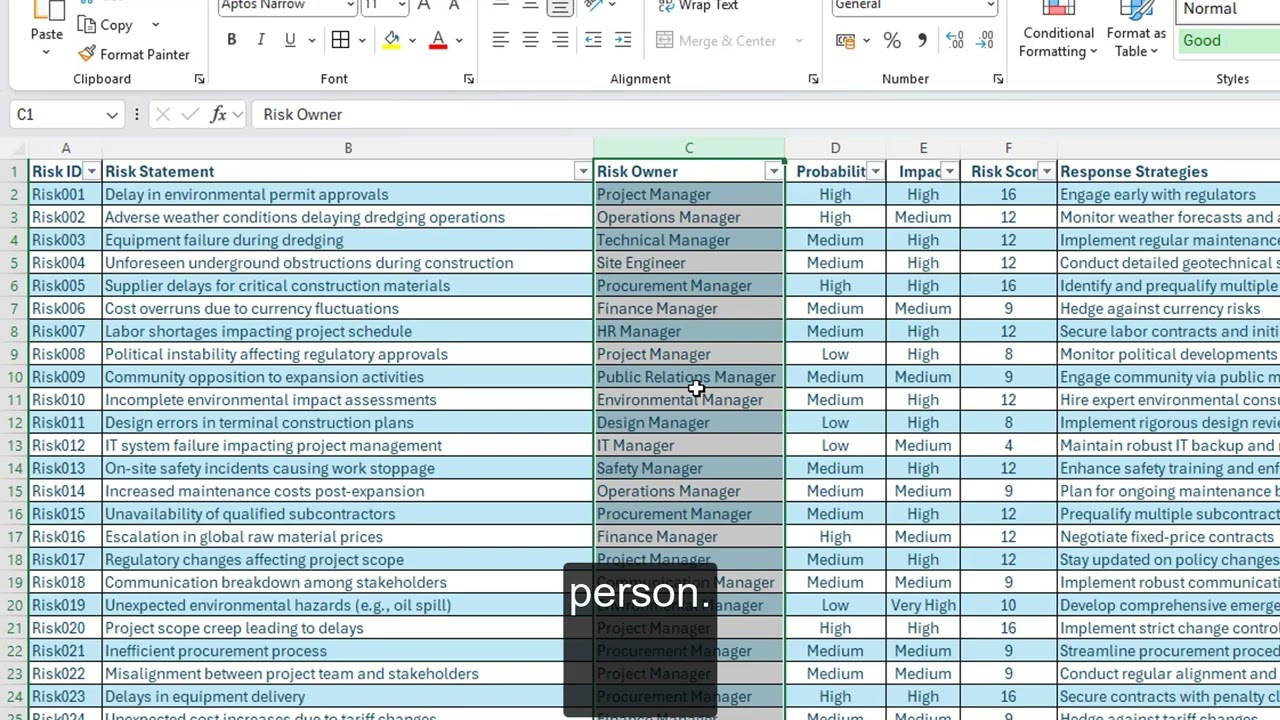Open the Paste options dropdown arrow
Viewport: 1280px width, 720px height.
click(46, 51)
